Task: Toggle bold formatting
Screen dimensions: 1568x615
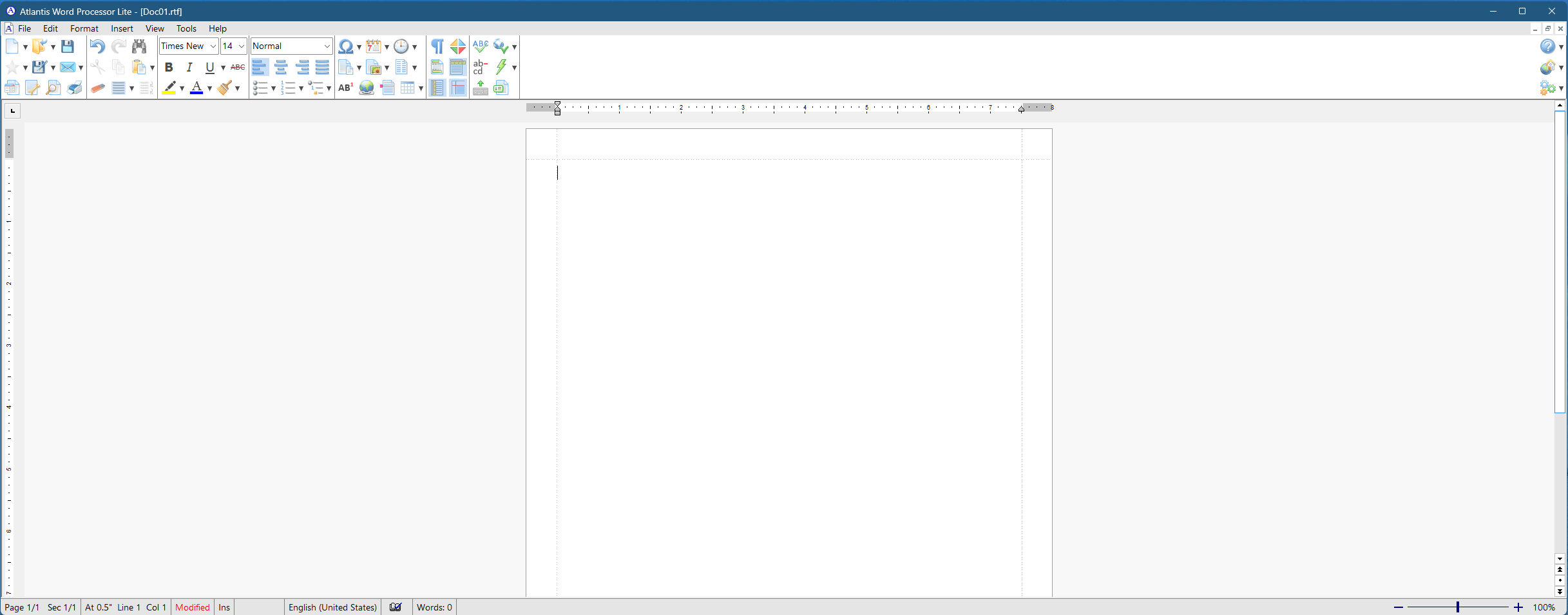Action: tap(169, 67)
